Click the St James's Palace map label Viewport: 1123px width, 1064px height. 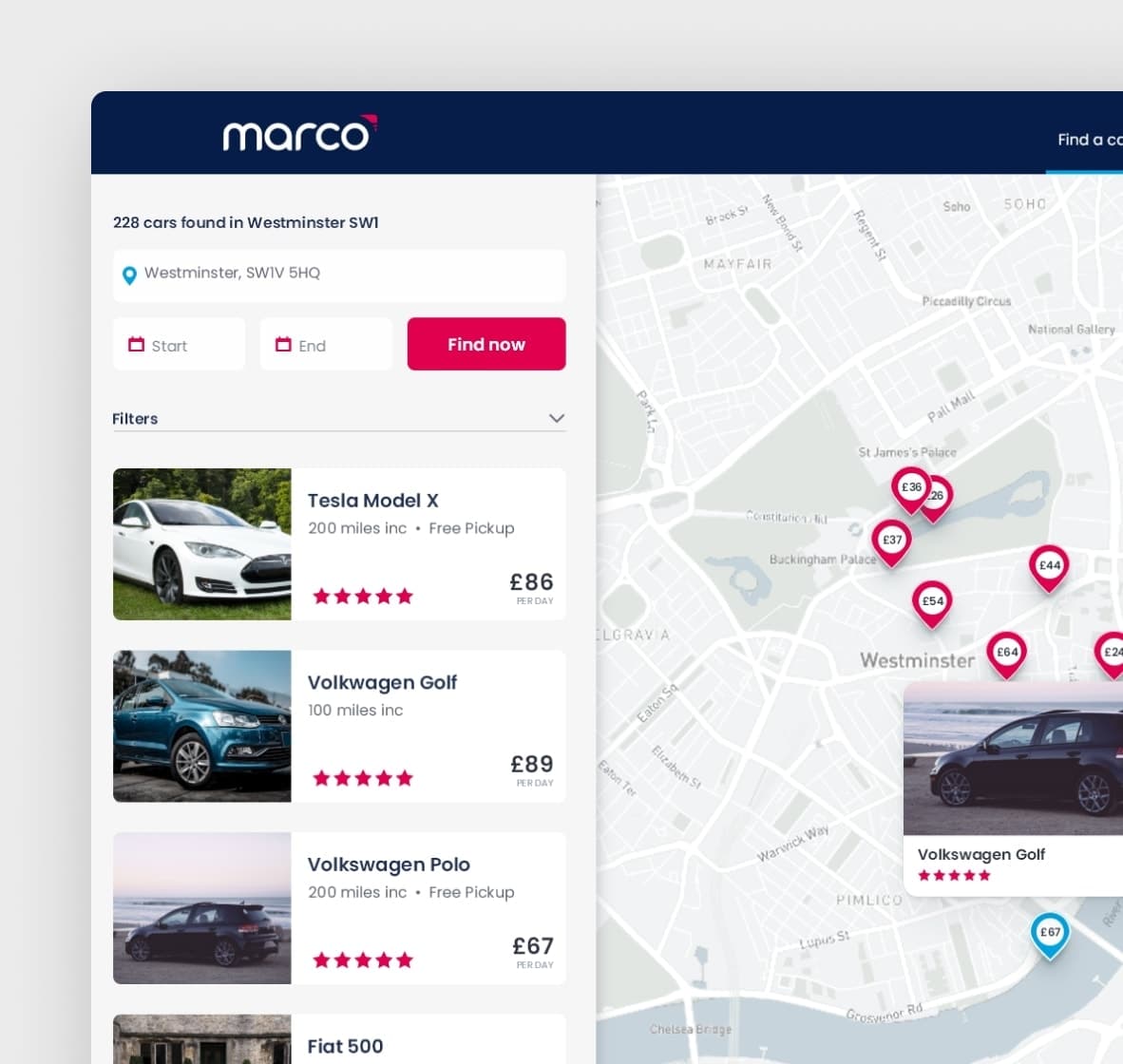pyautogui.click(x=907, y=452)
